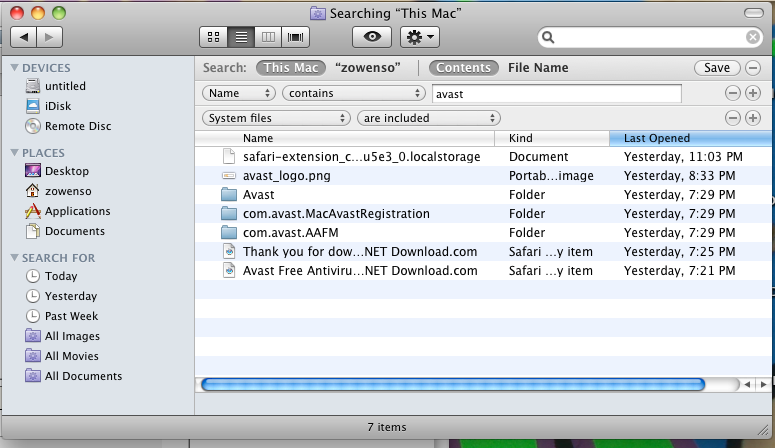This screenshot has height=448, width=775.
Task: Click the horizontal scrollbar thumb
Action: coord(453,384)
